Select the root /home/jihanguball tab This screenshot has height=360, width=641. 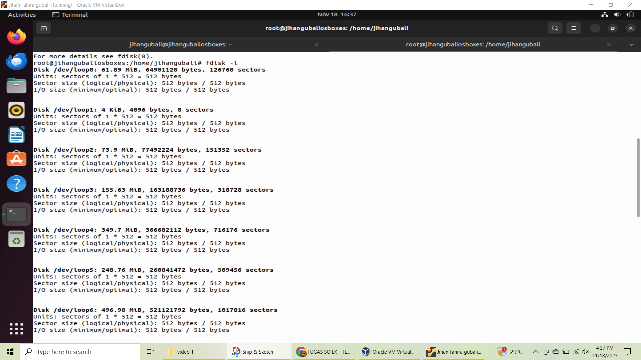[473, 44]
